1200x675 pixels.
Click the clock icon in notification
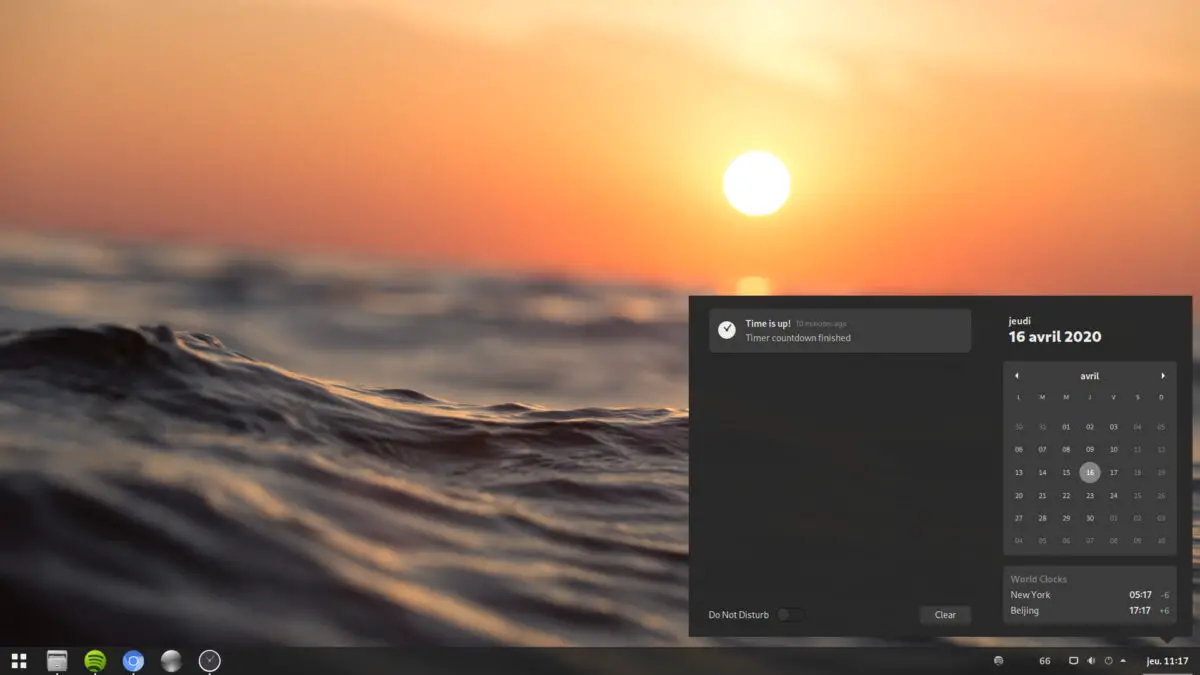coord(727,330)
